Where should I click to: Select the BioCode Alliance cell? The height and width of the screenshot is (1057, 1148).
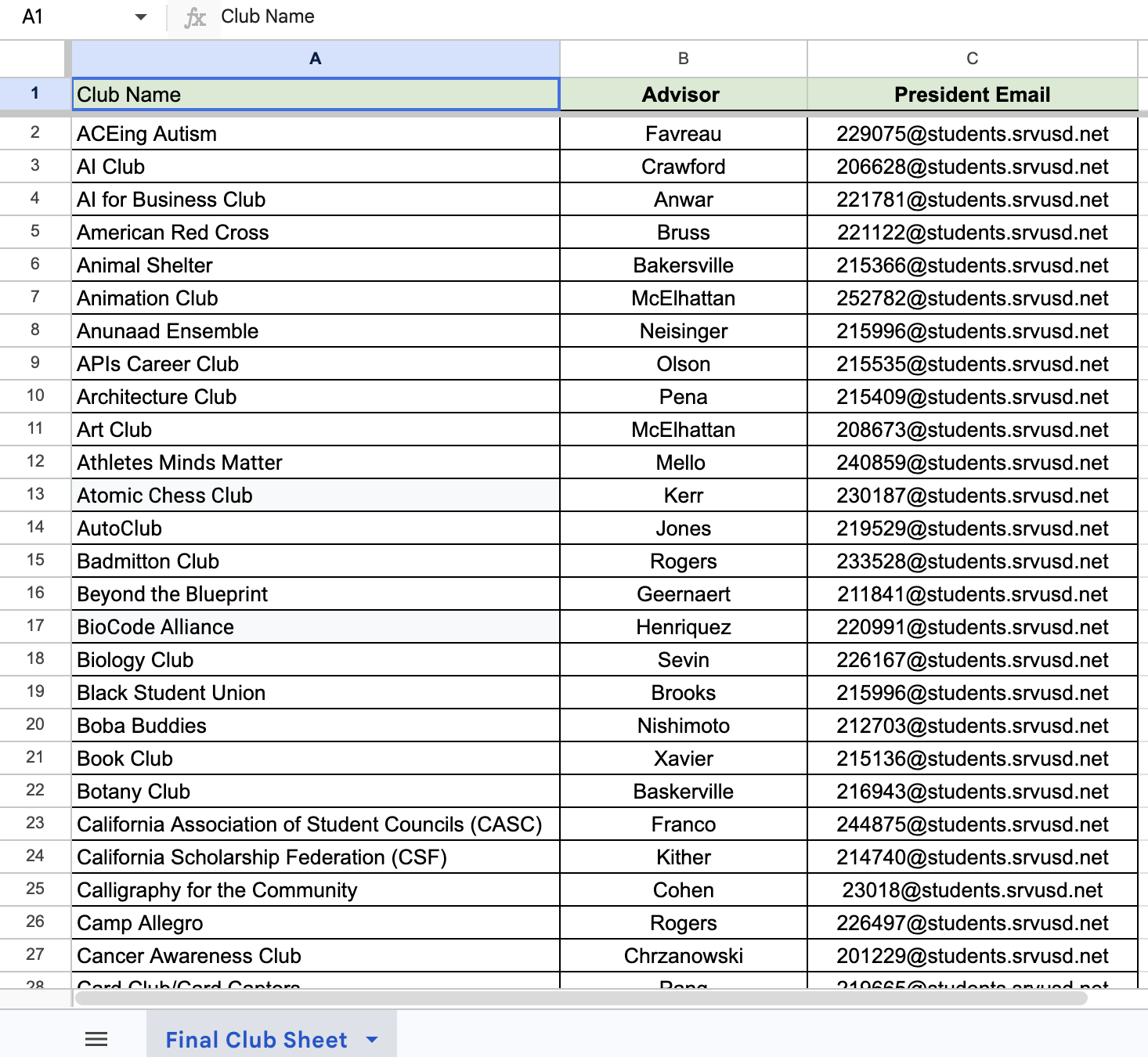(x=316, y=627)
